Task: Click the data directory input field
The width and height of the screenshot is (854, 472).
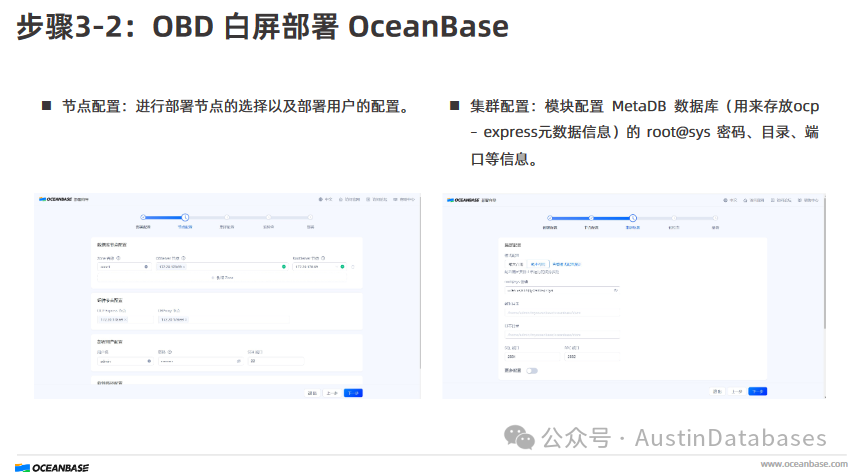Action: [x=562, y=312]
